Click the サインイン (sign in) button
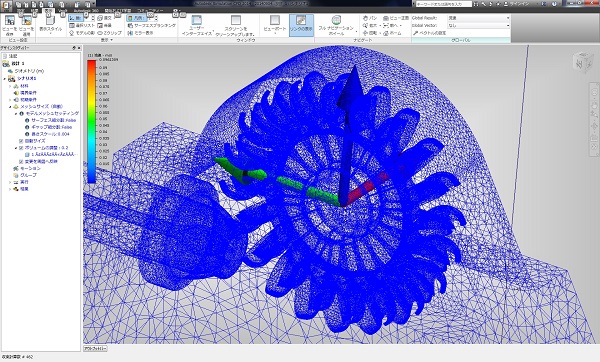This screenshot has height=362, width=600. [520, 4]
